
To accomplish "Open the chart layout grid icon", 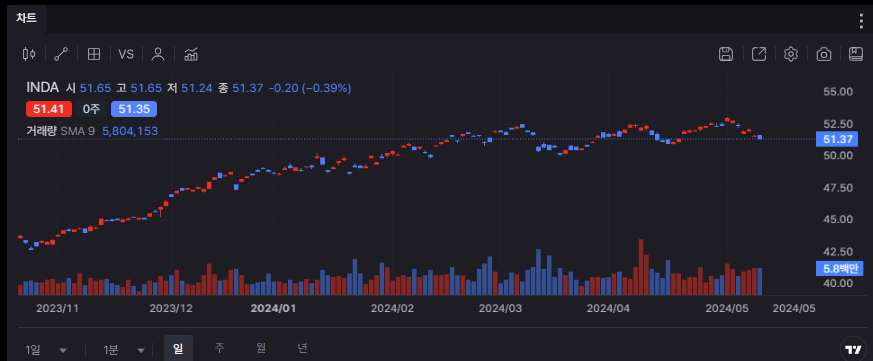I will coord(94,54).
